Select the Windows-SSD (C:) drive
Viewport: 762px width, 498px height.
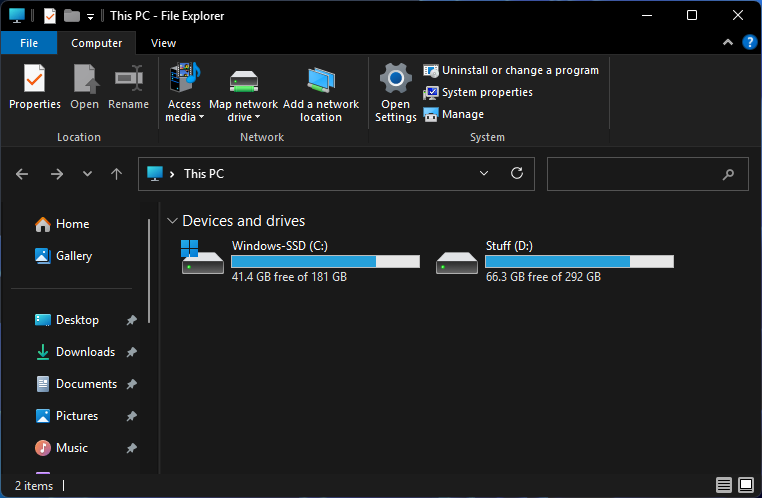(203, 260)
